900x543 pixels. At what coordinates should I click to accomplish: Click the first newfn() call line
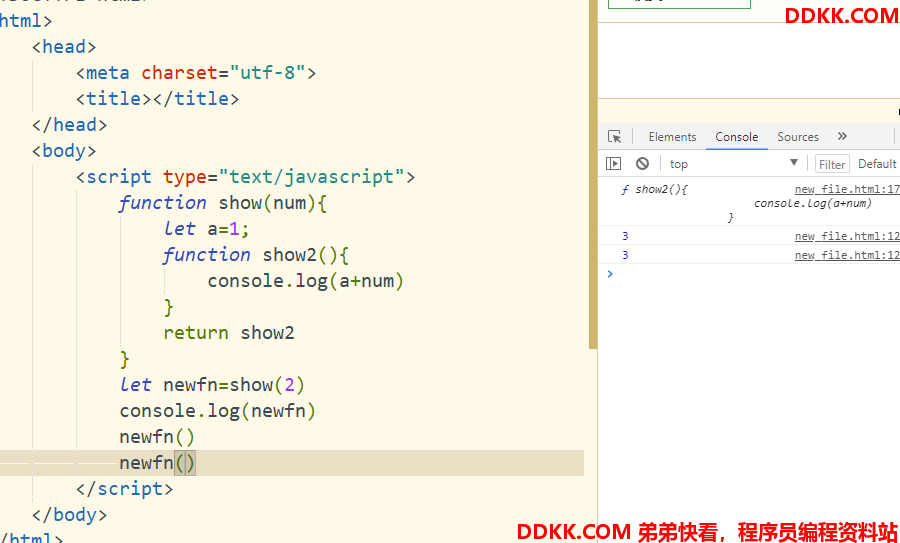click(157, 437)
